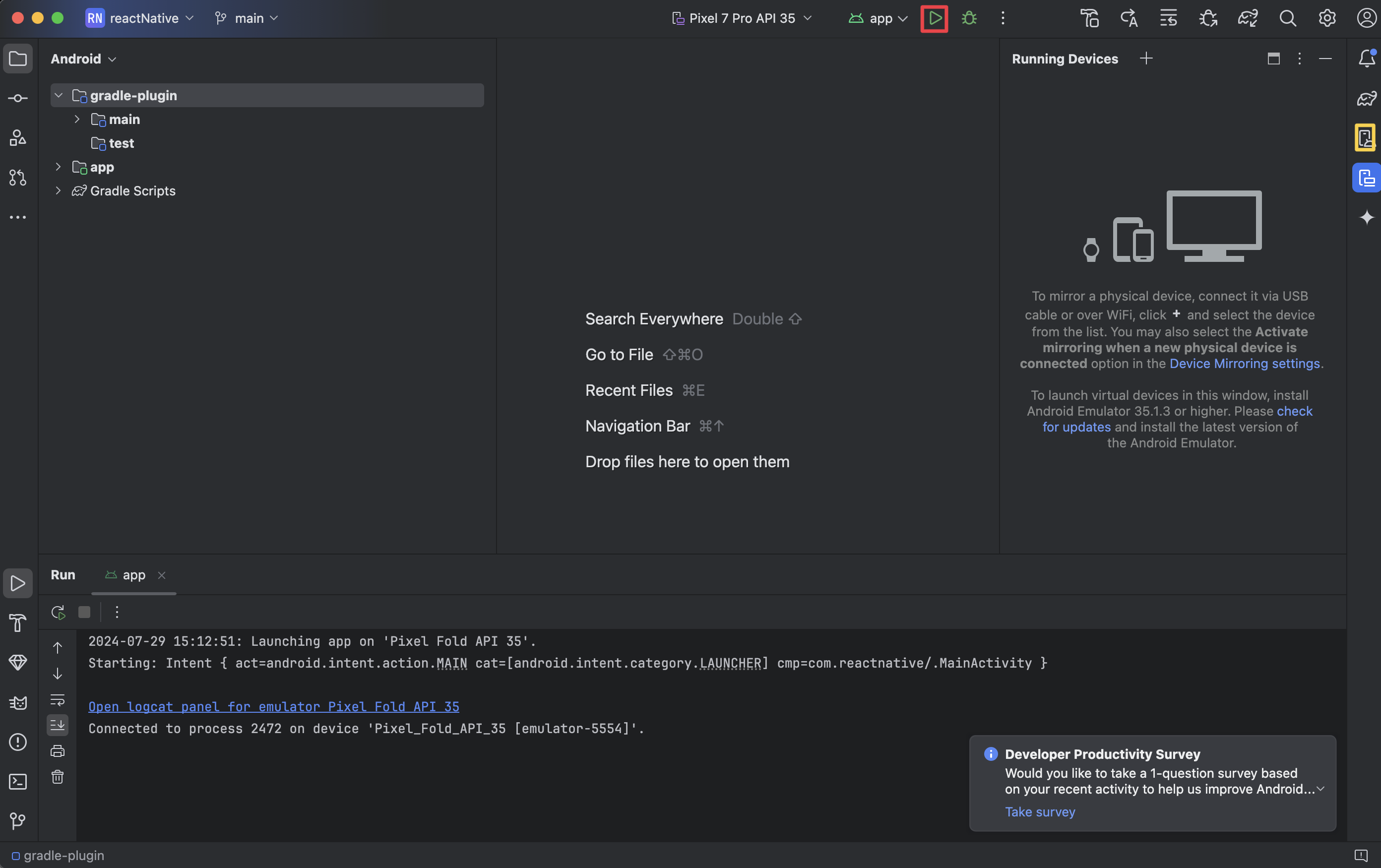
Task: Open App Quality Insights gem icon
Action: (x=18, y=662)
